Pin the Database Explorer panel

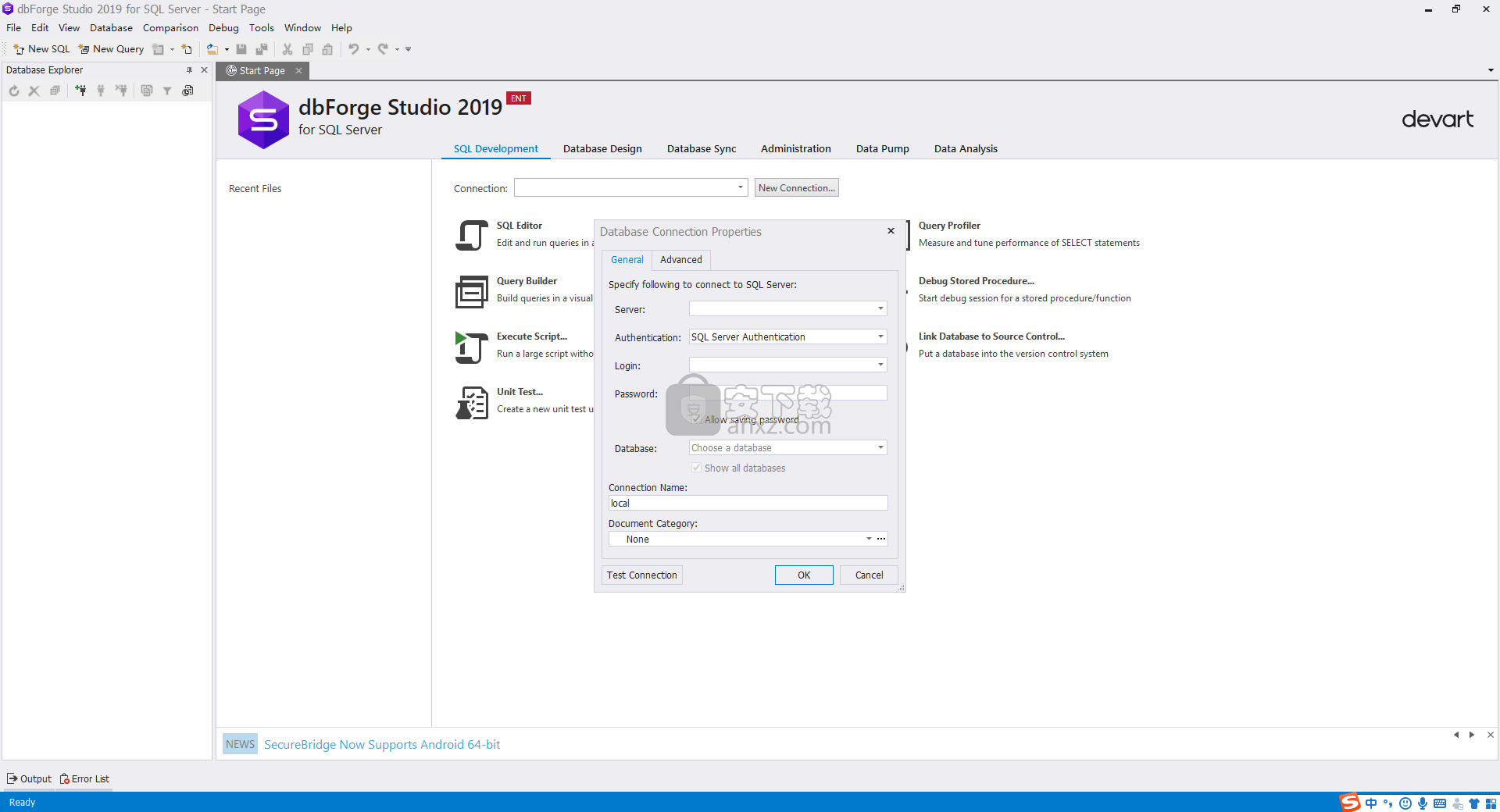[x=189, y=69]
